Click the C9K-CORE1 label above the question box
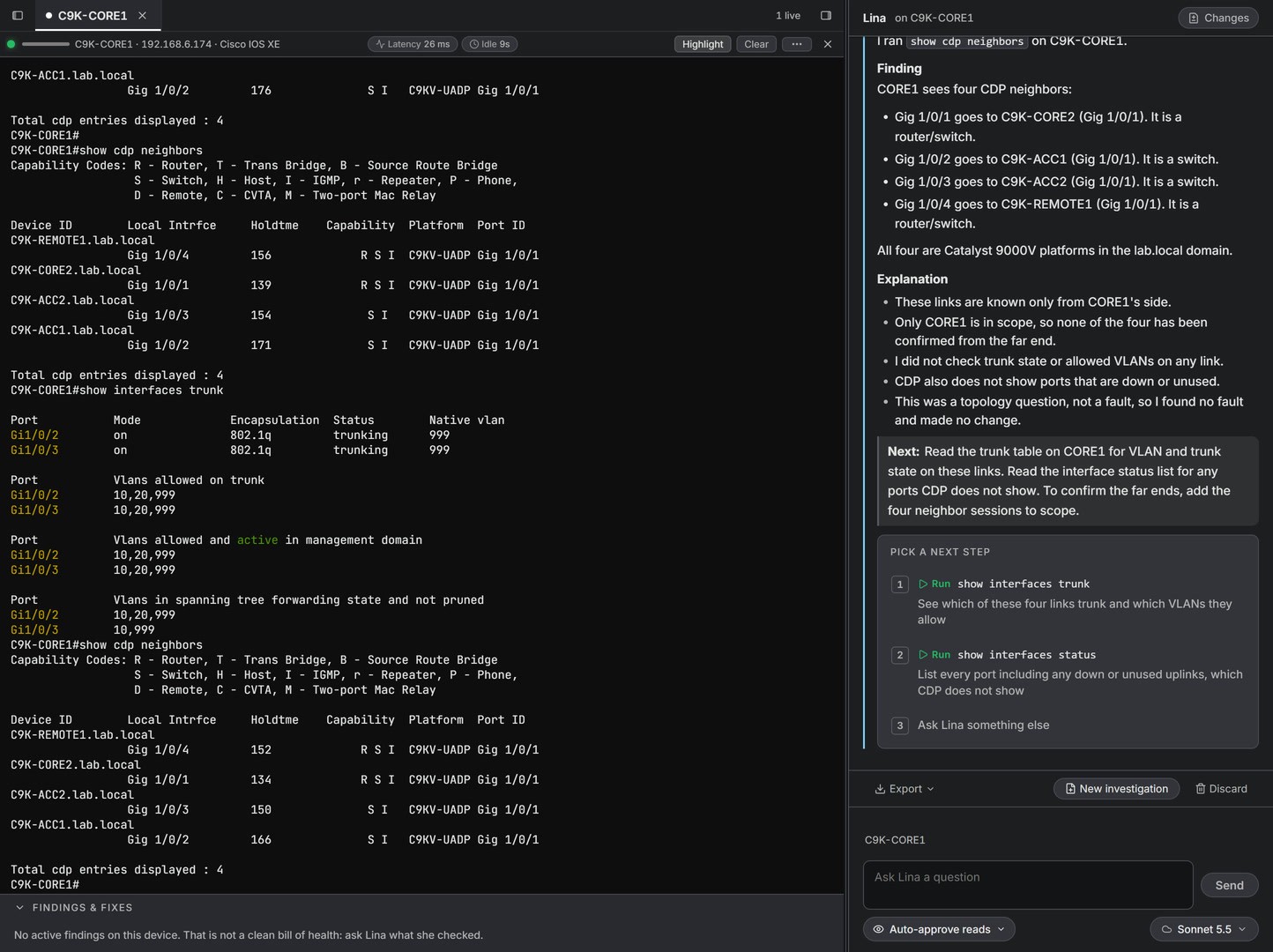The width and height of the screenshot is (1273, 952). click(x=895, y=840)
